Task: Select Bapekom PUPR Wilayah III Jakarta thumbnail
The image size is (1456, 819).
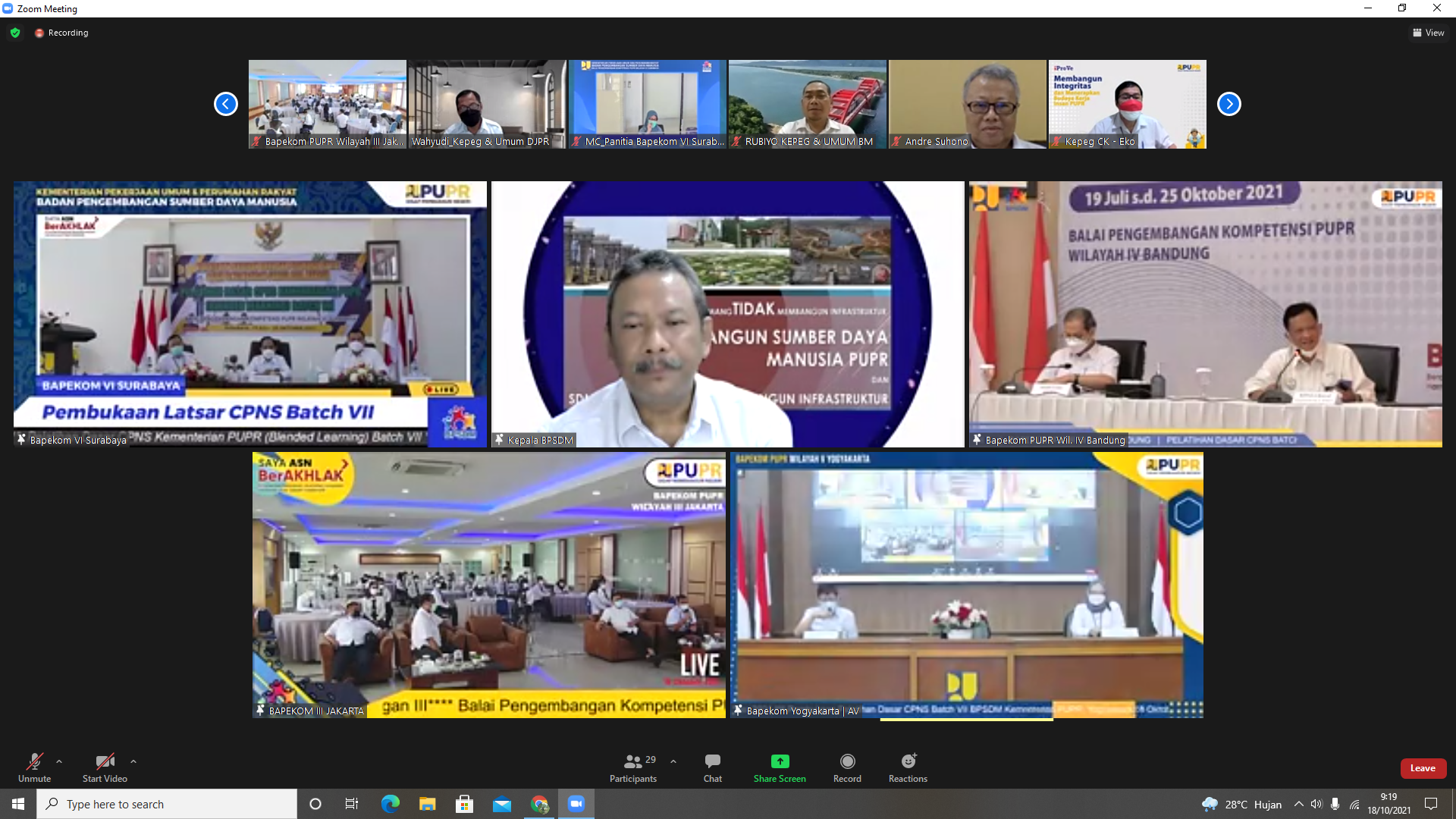Action: point(328,104)
